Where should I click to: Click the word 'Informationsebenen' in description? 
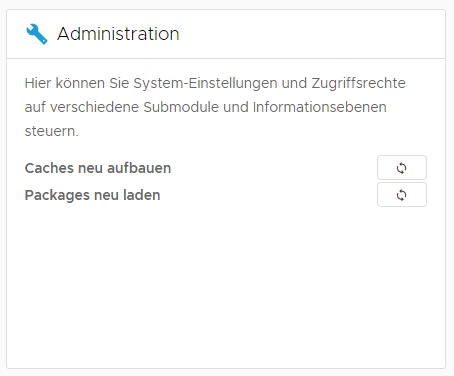click(320, 107)
